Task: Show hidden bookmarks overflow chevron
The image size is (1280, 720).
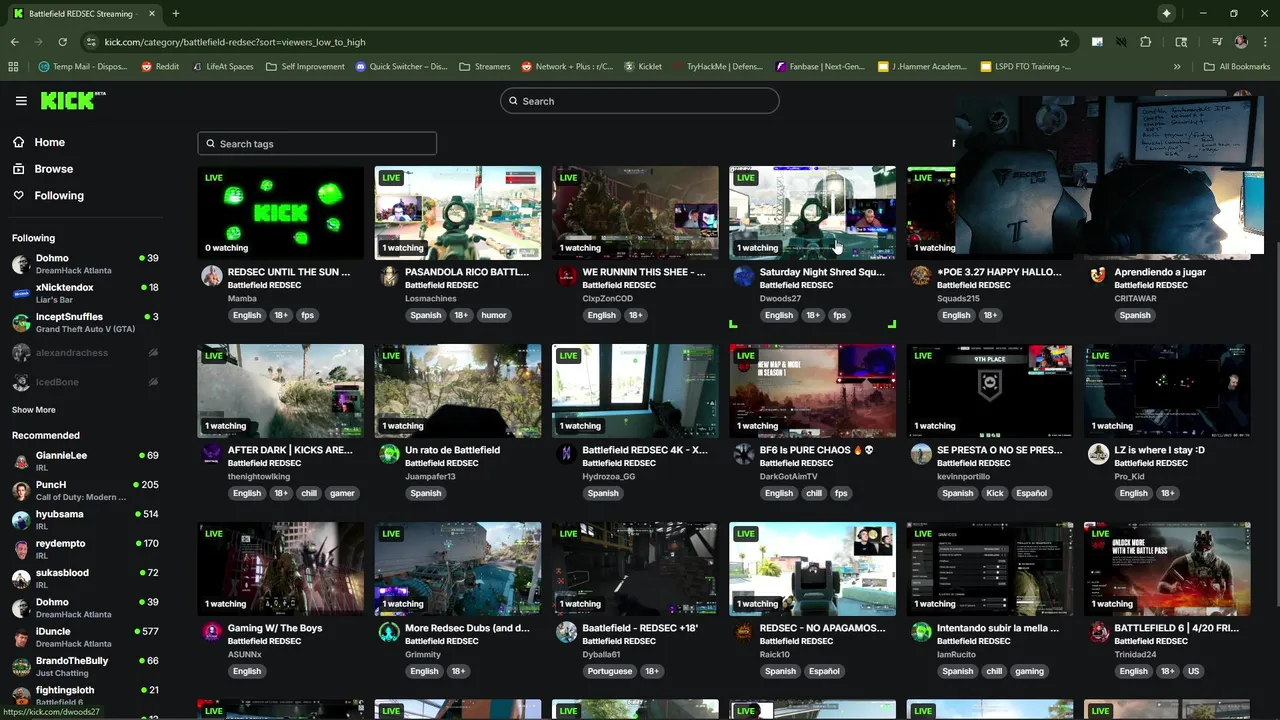Action: click(x=1177, y=67)
